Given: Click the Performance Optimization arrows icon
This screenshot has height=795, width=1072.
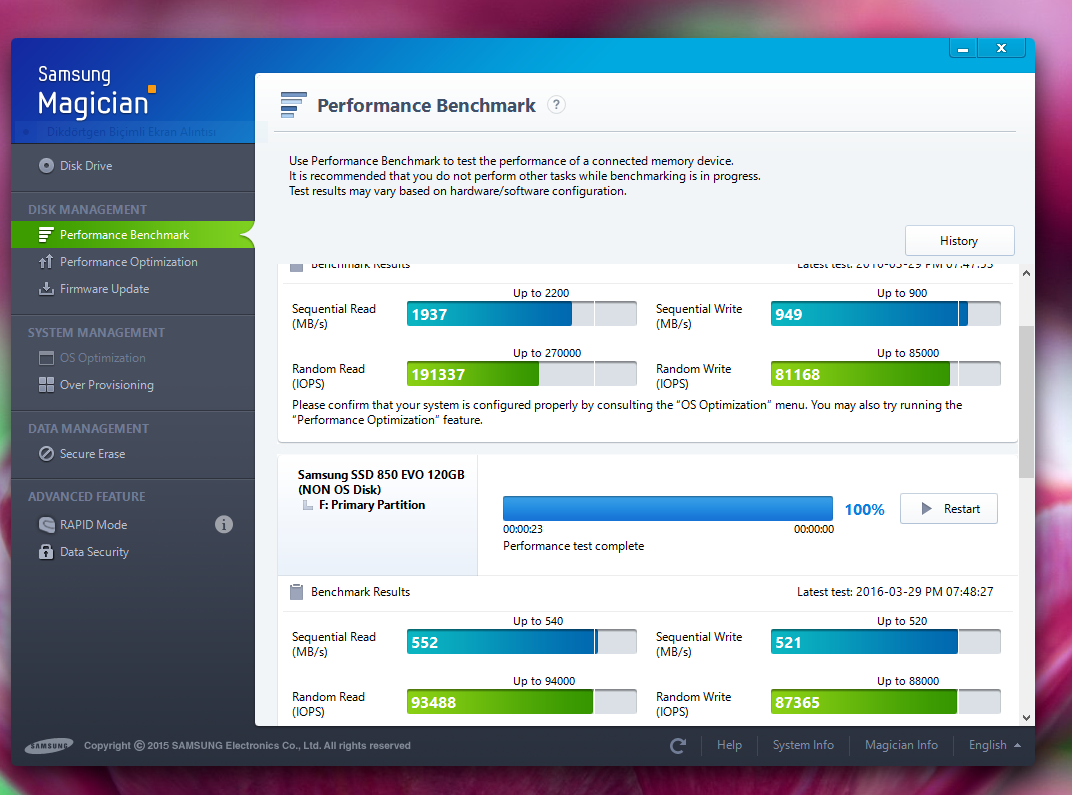Looking at the screenshot, I should point(46,262).
